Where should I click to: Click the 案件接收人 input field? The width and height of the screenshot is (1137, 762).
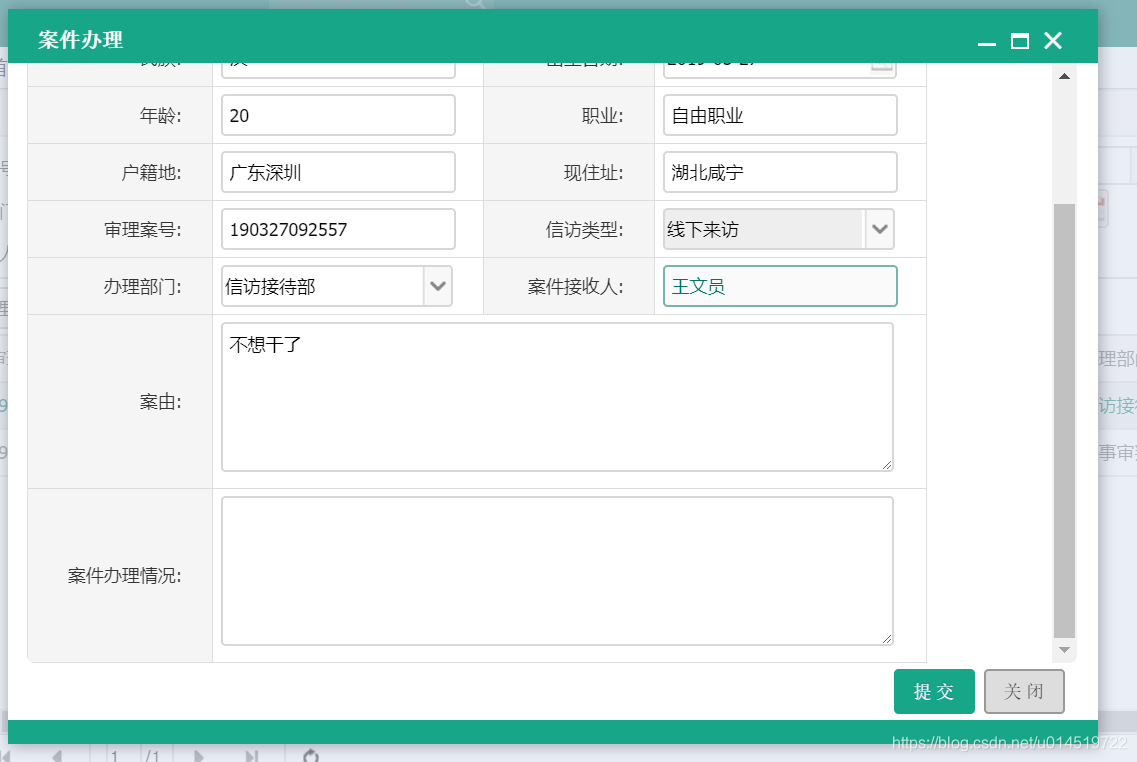[x=780, y=286]
